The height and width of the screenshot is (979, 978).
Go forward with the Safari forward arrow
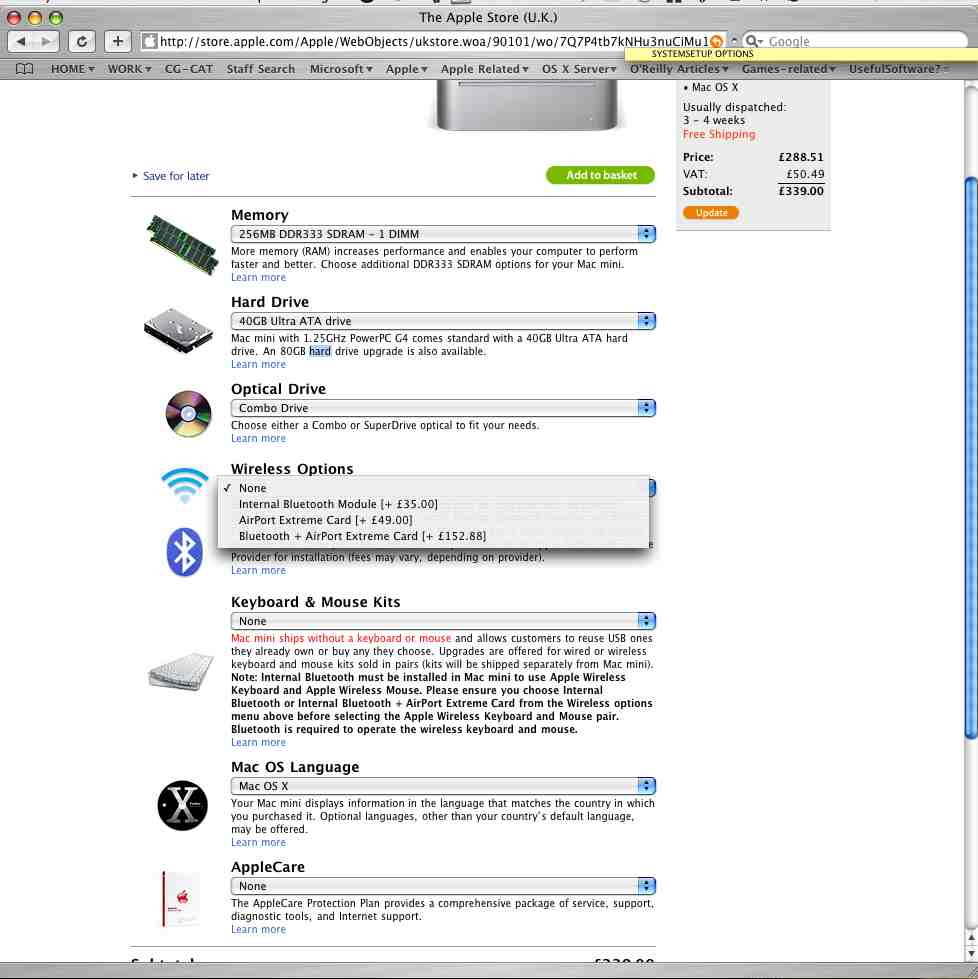click(x=46, y=41)
